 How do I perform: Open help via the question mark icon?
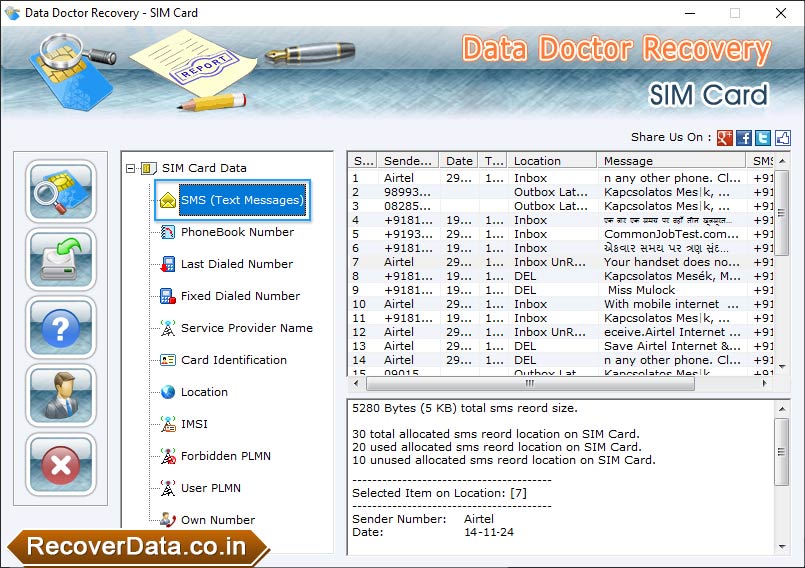pyautogui.click(x=61, y=328)
